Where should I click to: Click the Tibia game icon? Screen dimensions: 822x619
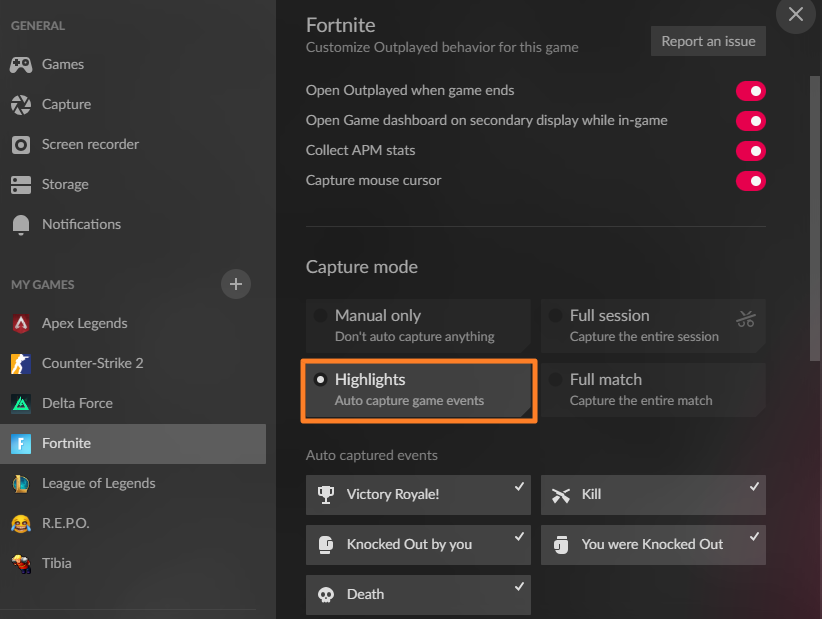pos(21,563)
